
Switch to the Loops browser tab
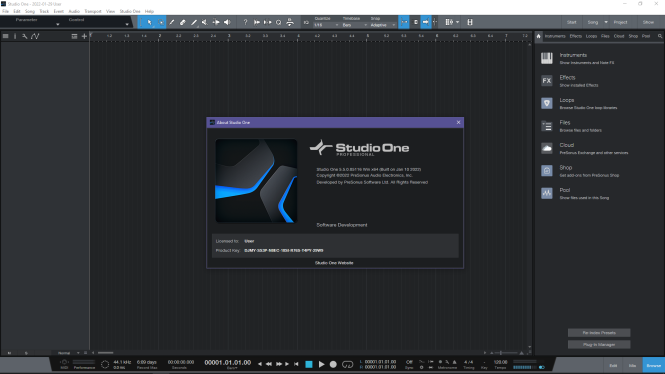[591, 36]
